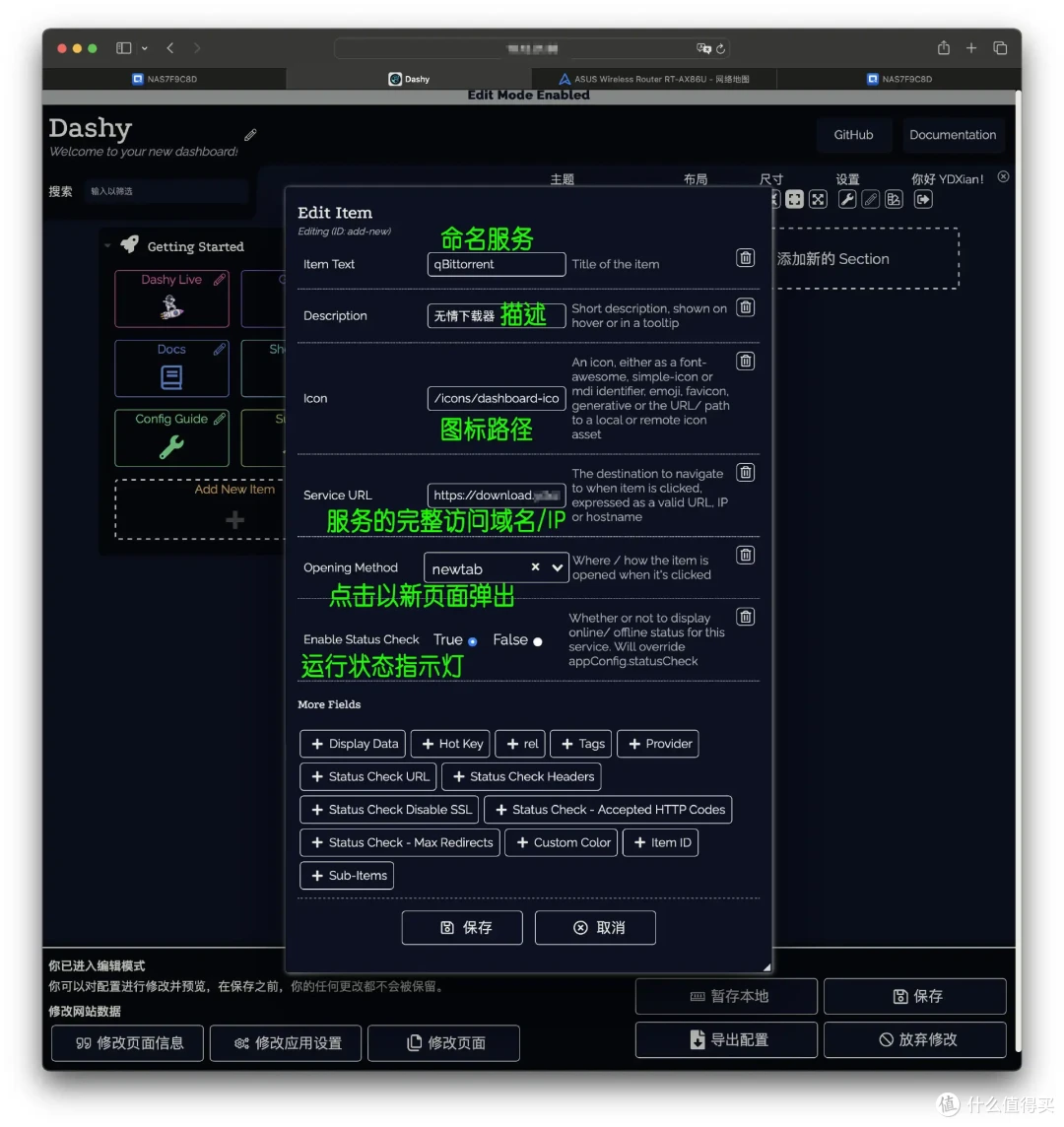The image size is (1064, 1127).
Task: Add the Provider field
Action: click(658, 744)
